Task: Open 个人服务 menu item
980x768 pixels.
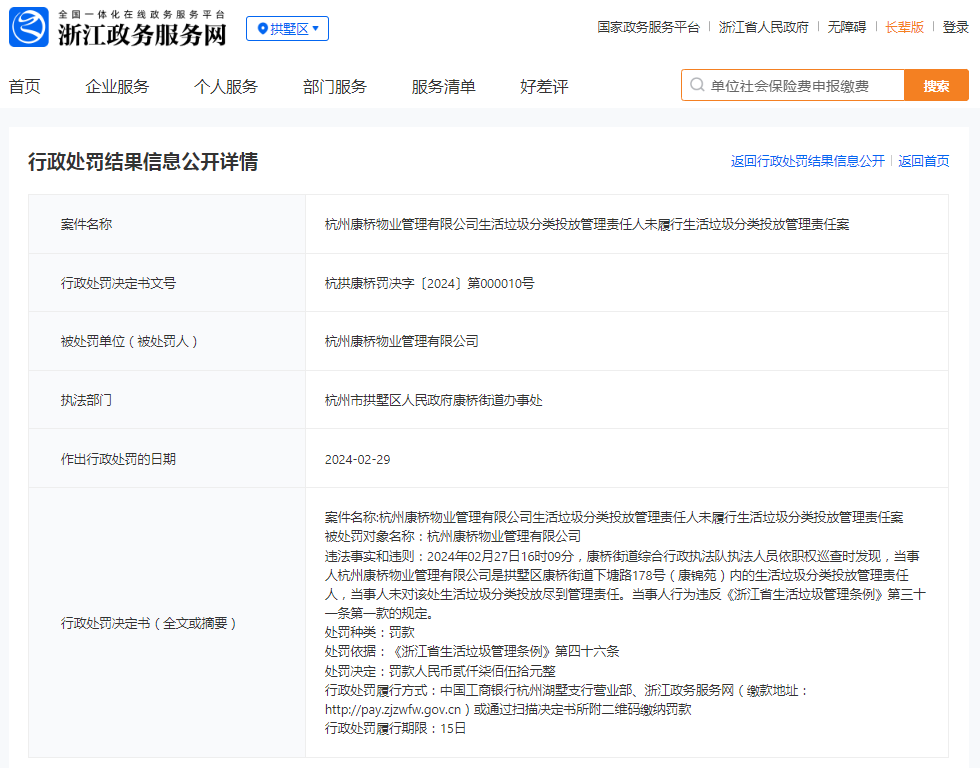Action: tap(226, 86)
